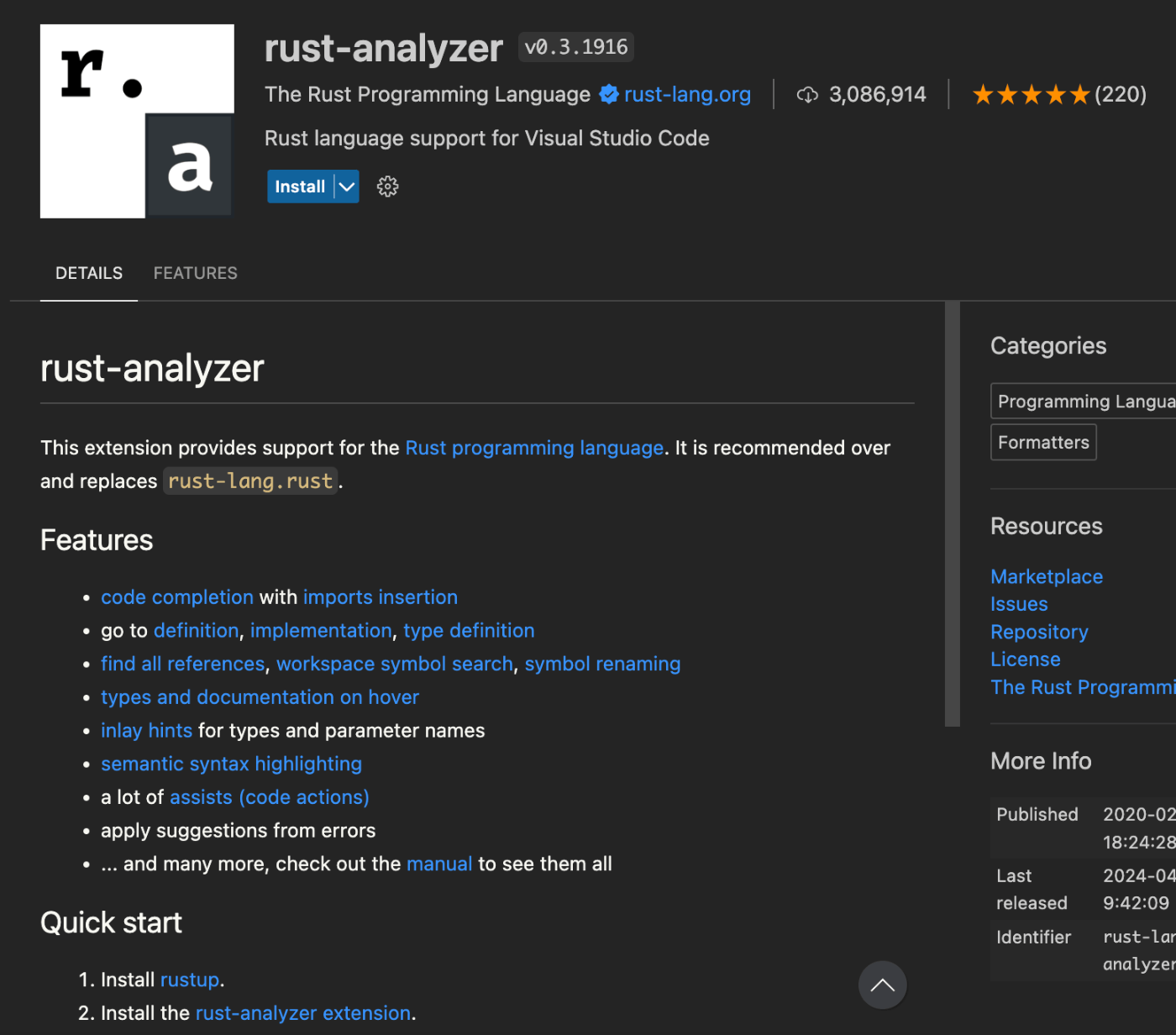The image size is (1176, 1035).
Task: Open the Issues resource link
Action: 1019,604
